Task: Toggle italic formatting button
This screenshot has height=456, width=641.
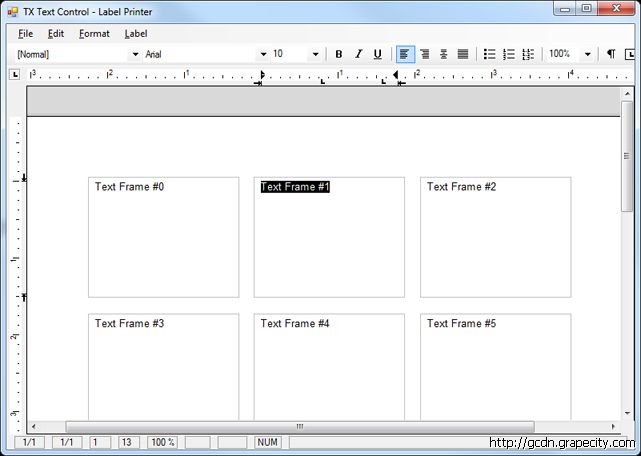Action: click(358, 54)
